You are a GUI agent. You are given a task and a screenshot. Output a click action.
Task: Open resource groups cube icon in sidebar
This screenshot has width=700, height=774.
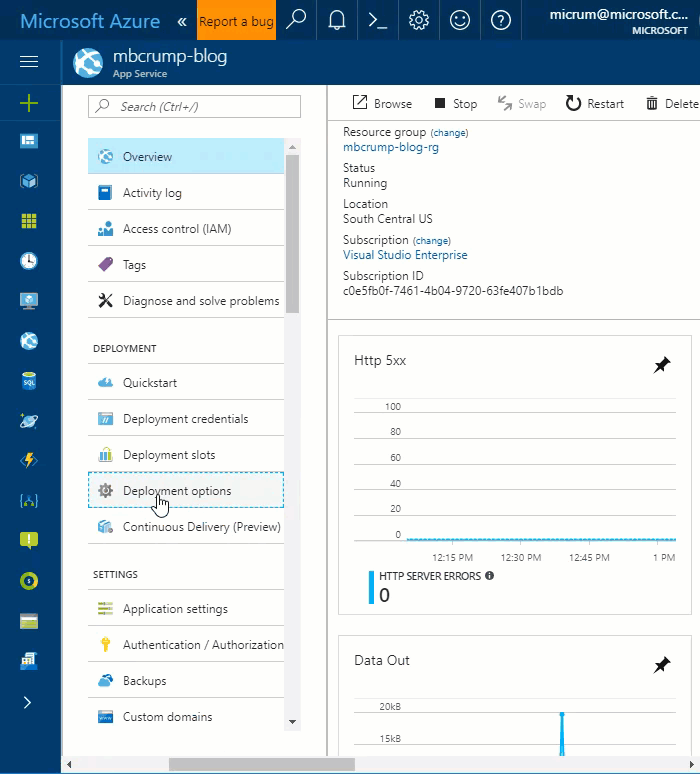(29, 181)
